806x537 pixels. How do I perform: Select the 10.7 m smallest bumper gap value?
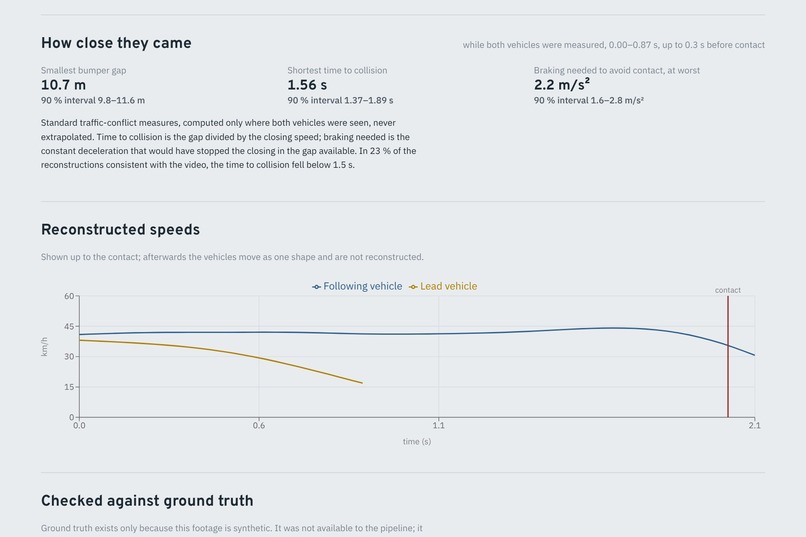tap(63, 85)
